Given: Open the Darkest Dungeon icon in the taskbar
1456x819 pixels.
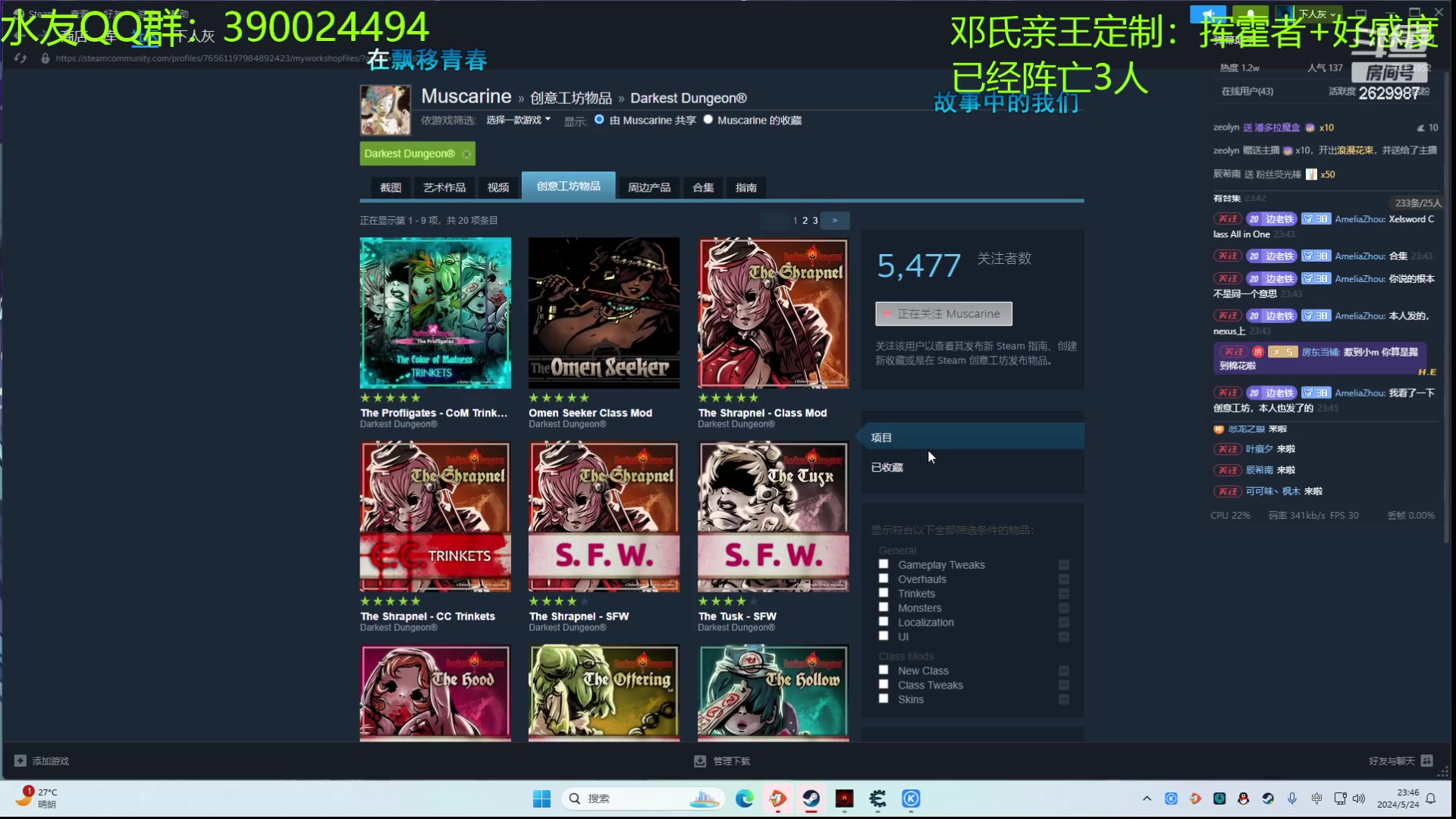Looking at the screenshot, I should 845,799.
